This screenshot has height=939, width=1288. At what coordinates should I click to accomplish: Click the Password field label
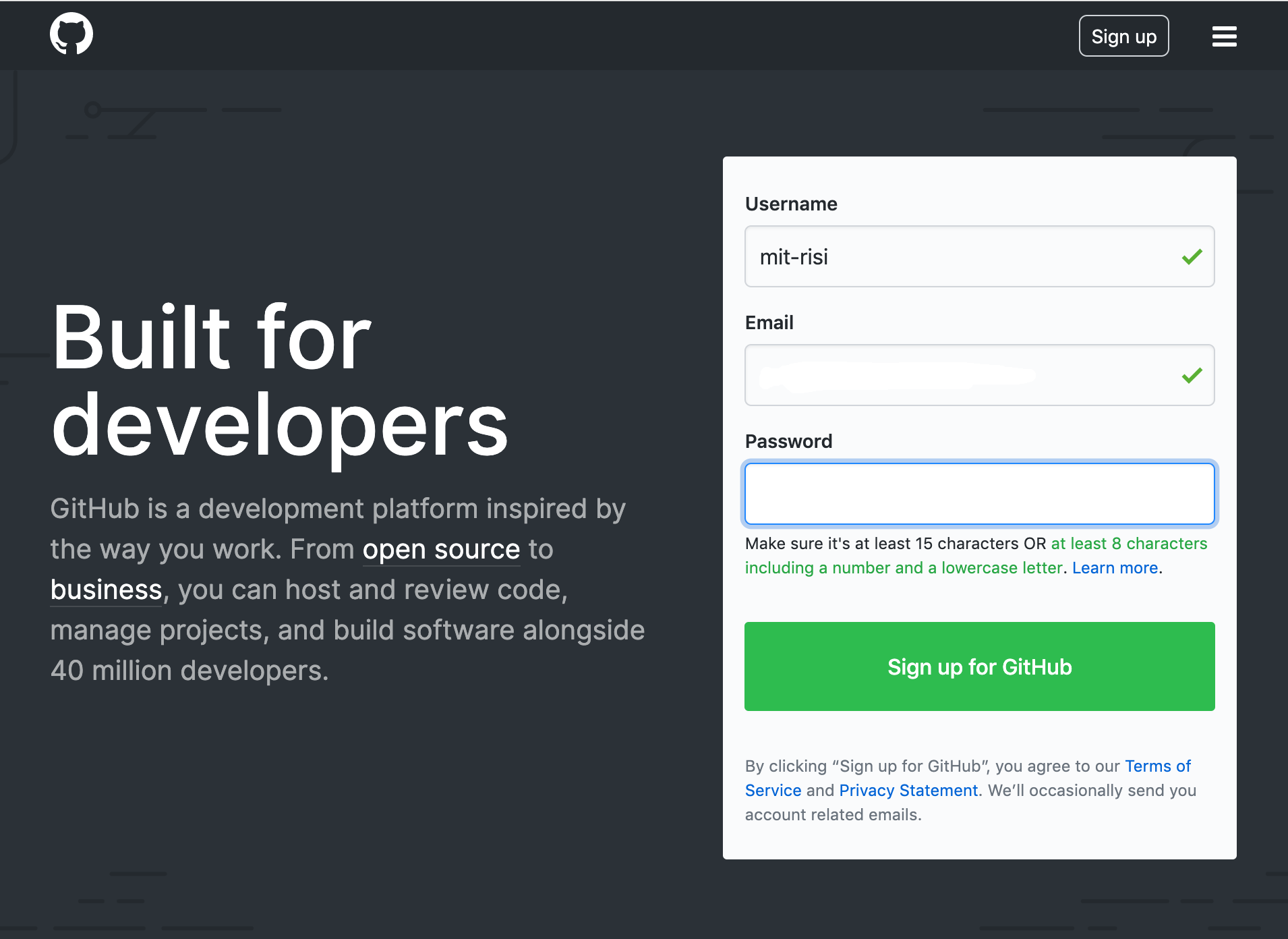click(788, 441)
